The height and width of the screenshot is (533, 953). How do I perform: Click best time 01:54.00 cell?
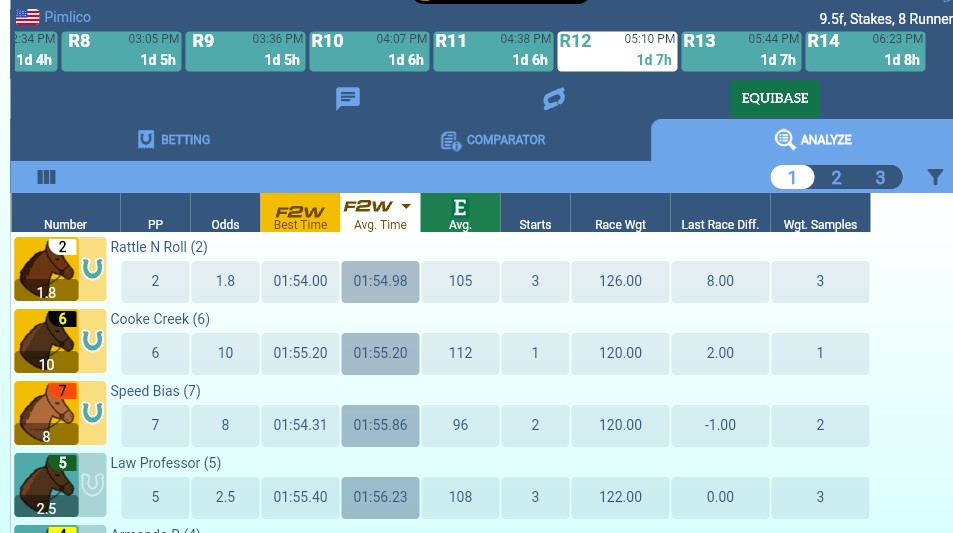coord(300,281)
